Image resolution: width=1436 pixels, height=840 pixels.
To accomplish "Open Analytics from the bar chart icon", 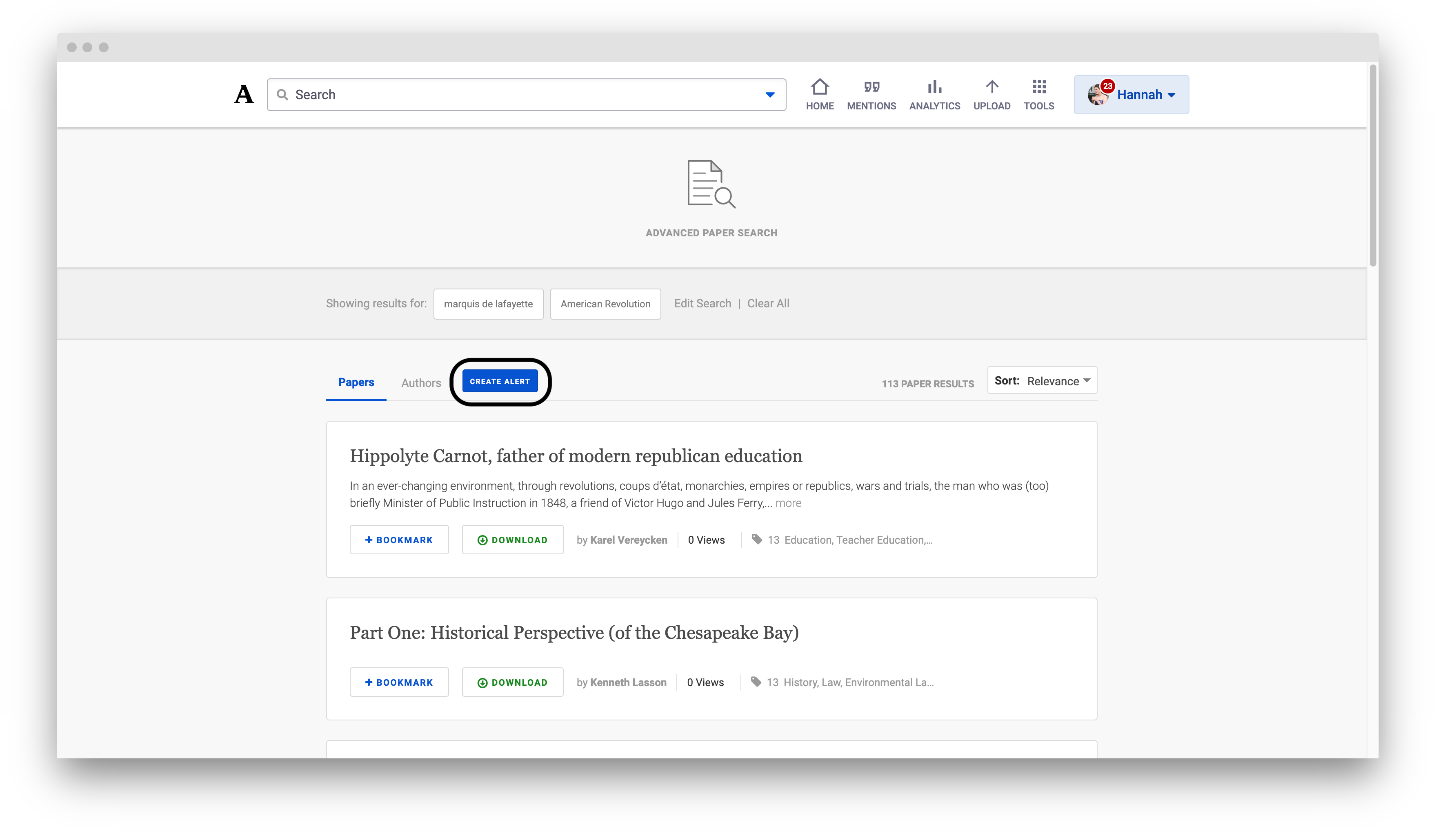I will click(x=934, y=93).
